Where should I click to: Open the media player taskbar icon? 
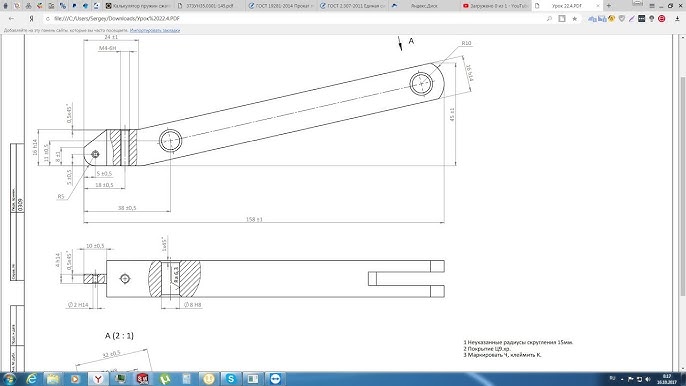click(x=75, y=379)
